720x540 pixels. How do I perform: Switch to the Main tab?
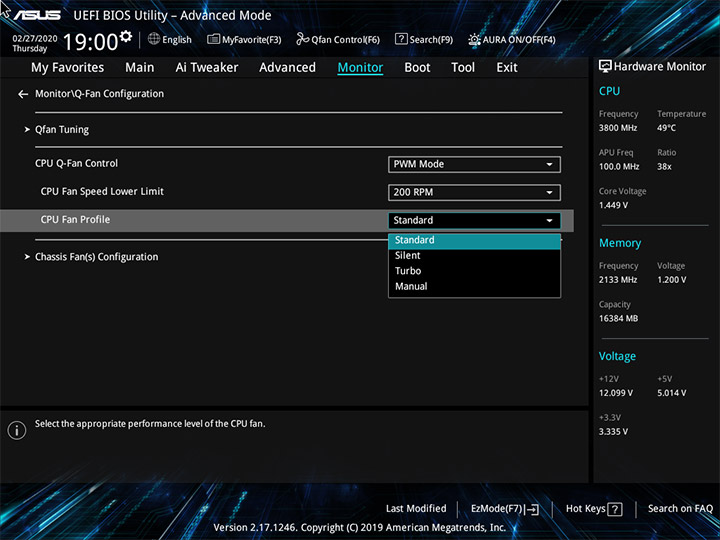point(140,68)
